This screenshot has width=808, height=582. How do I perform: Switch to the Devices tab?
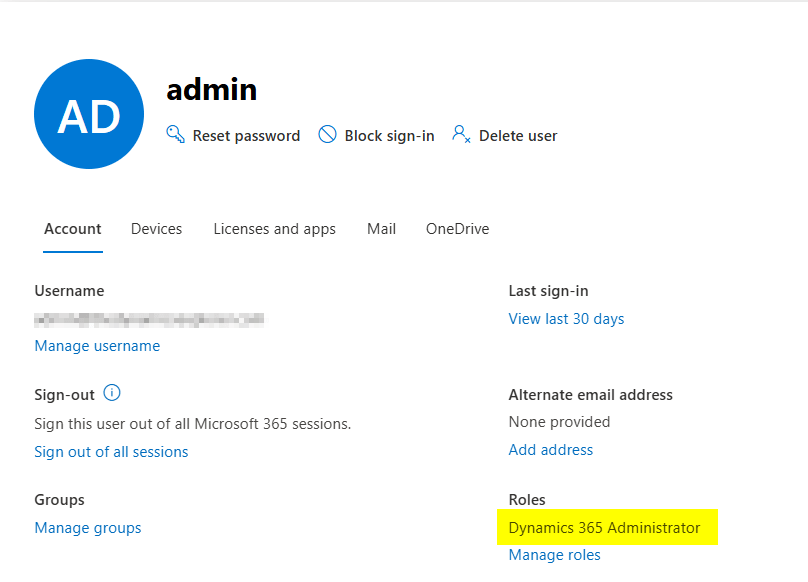click(156, 229)
